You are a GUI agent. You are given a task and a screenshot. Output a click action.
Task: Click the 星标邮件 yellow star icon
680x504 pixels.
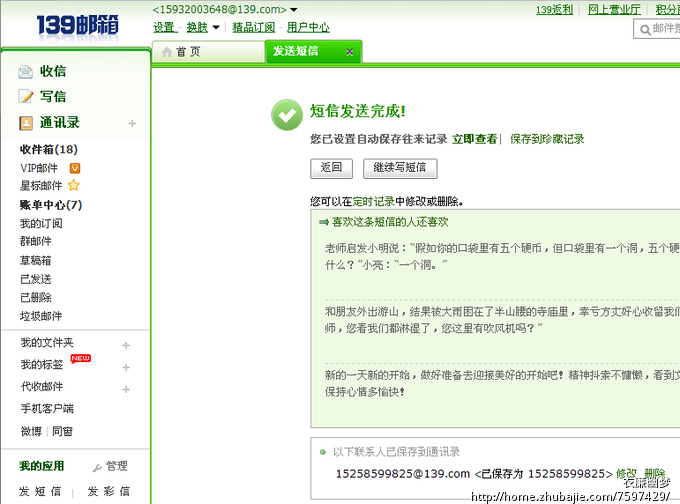coord(74,185)
